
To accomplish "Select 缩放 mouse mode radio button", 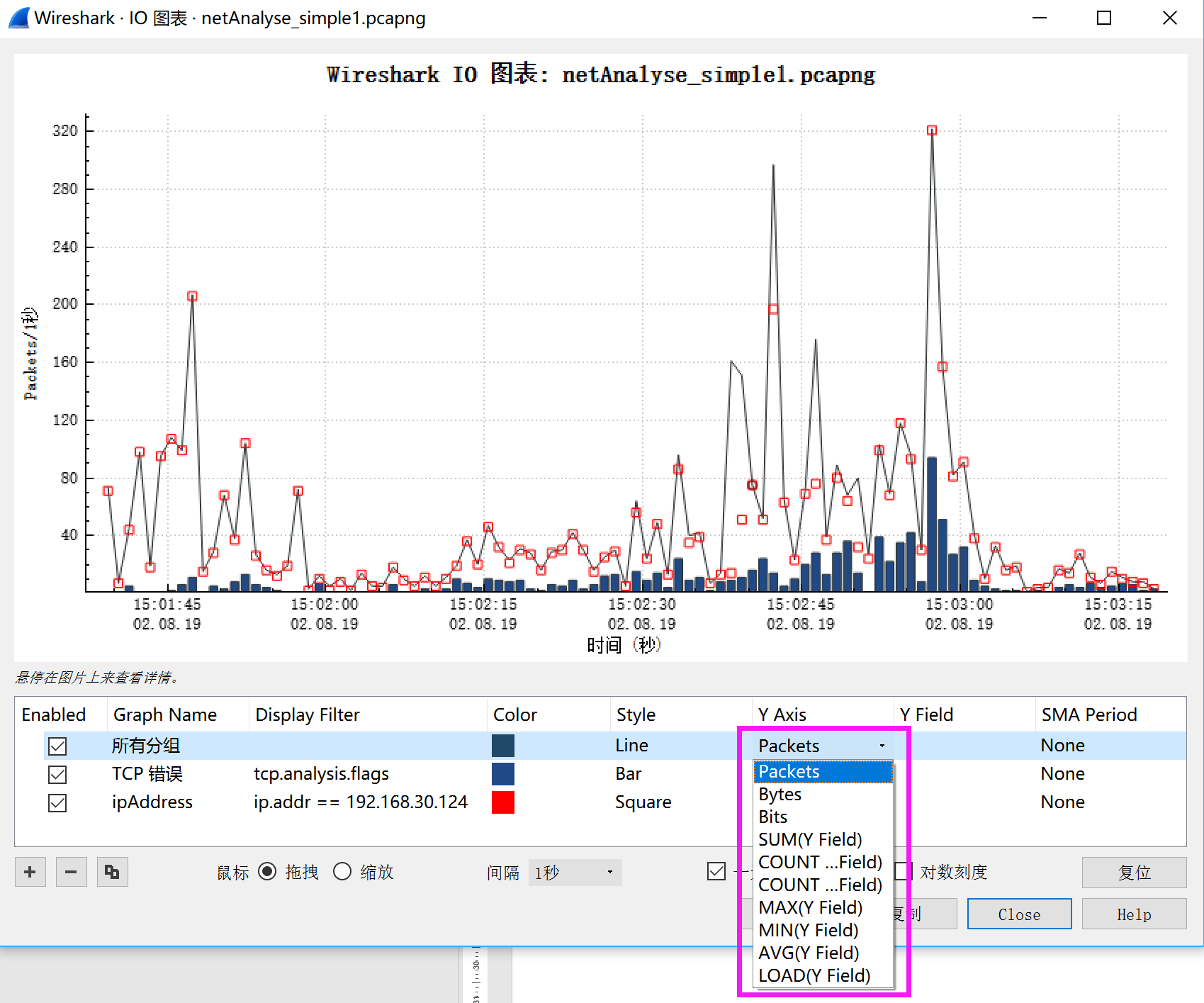I will pos(342,871).
